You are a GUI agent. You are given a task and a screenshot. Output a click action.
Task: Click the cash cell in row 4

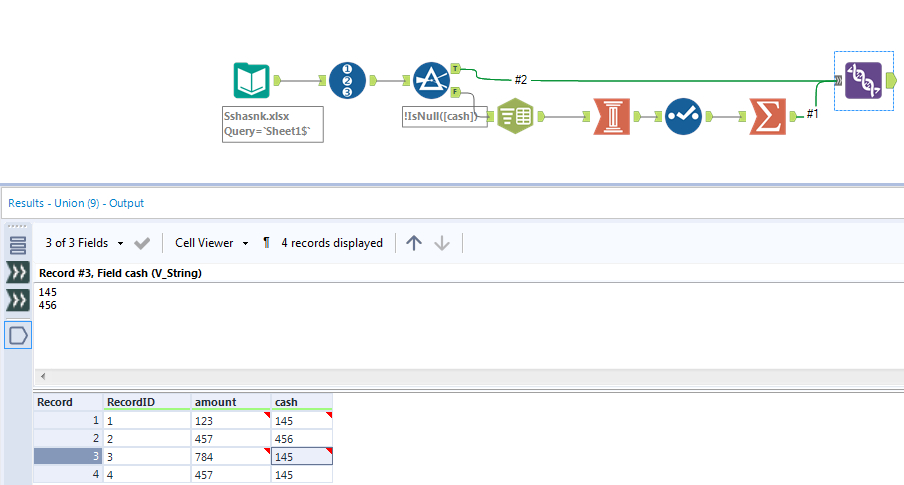point(302,474)
